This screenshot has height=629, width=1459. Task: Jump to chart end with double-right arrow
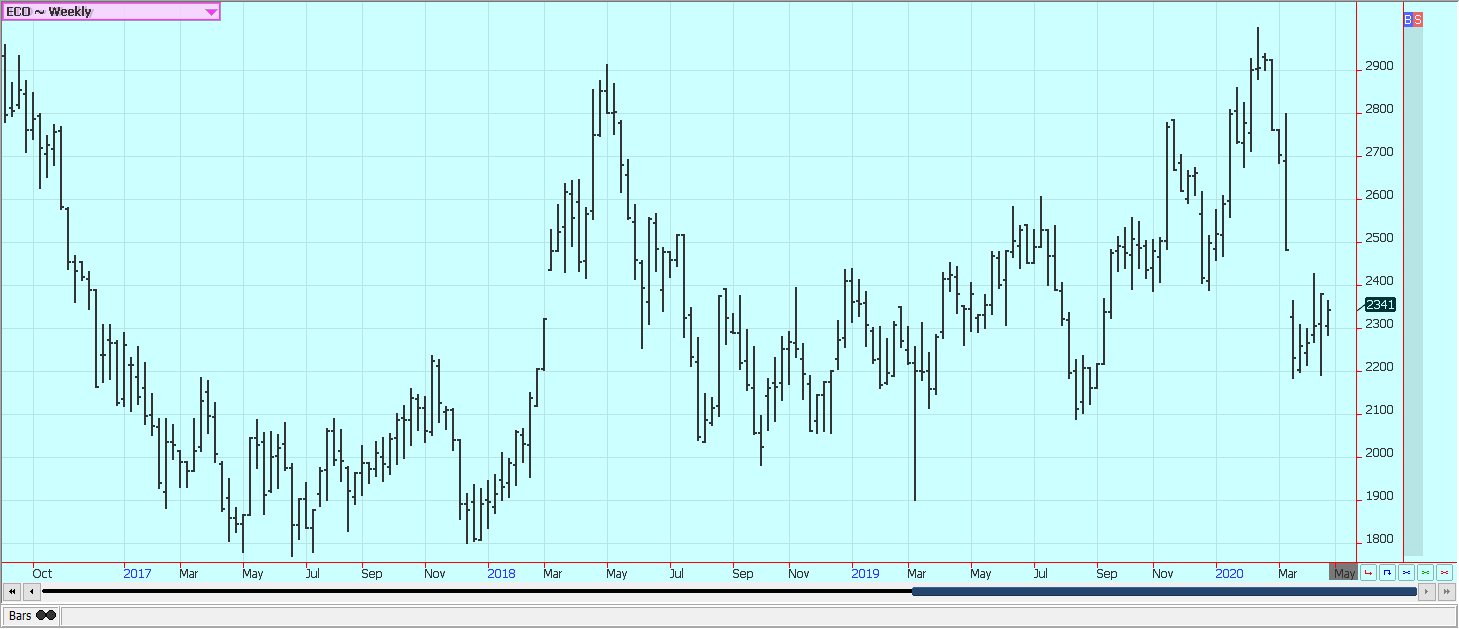1447,592
